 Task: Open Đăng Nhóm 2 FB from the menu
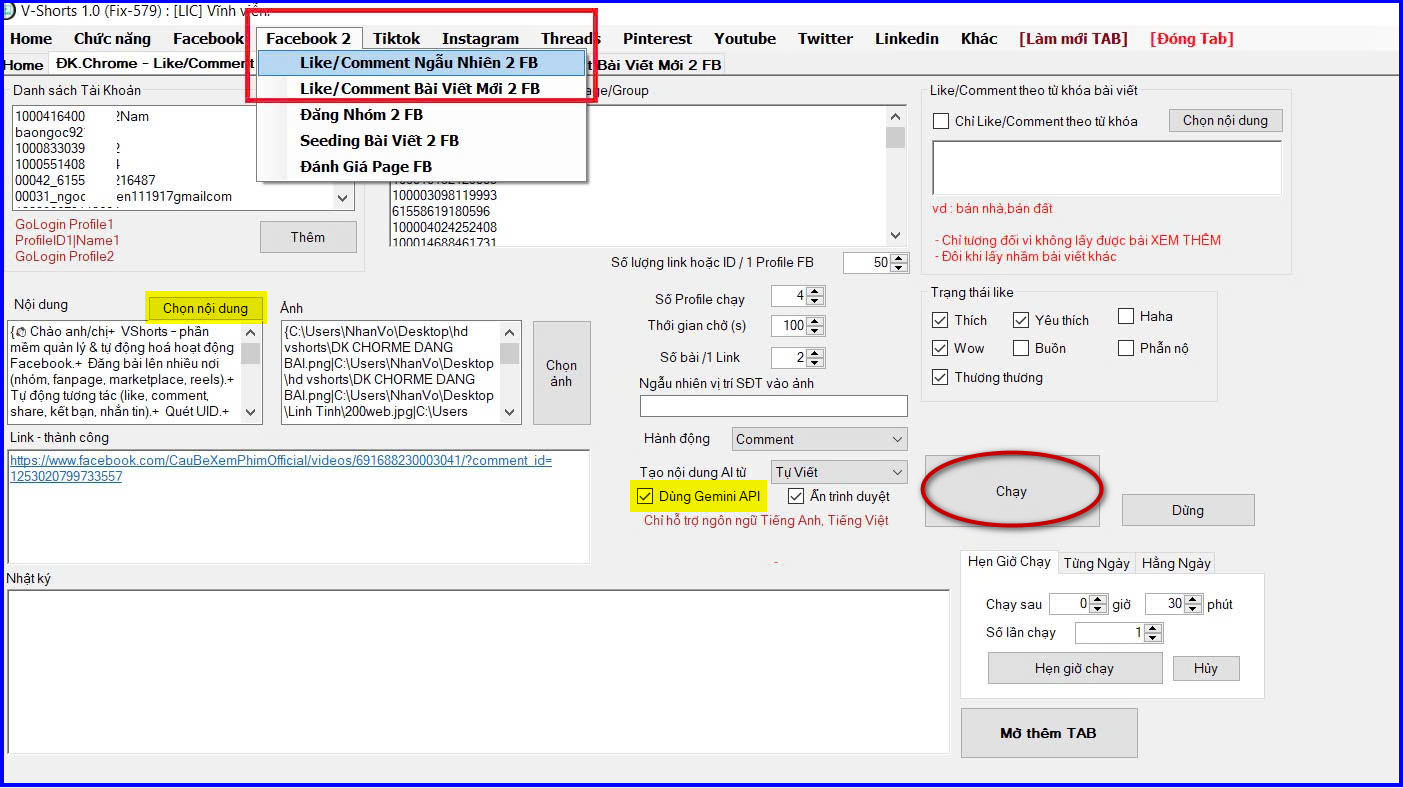(x=421, y=115)
